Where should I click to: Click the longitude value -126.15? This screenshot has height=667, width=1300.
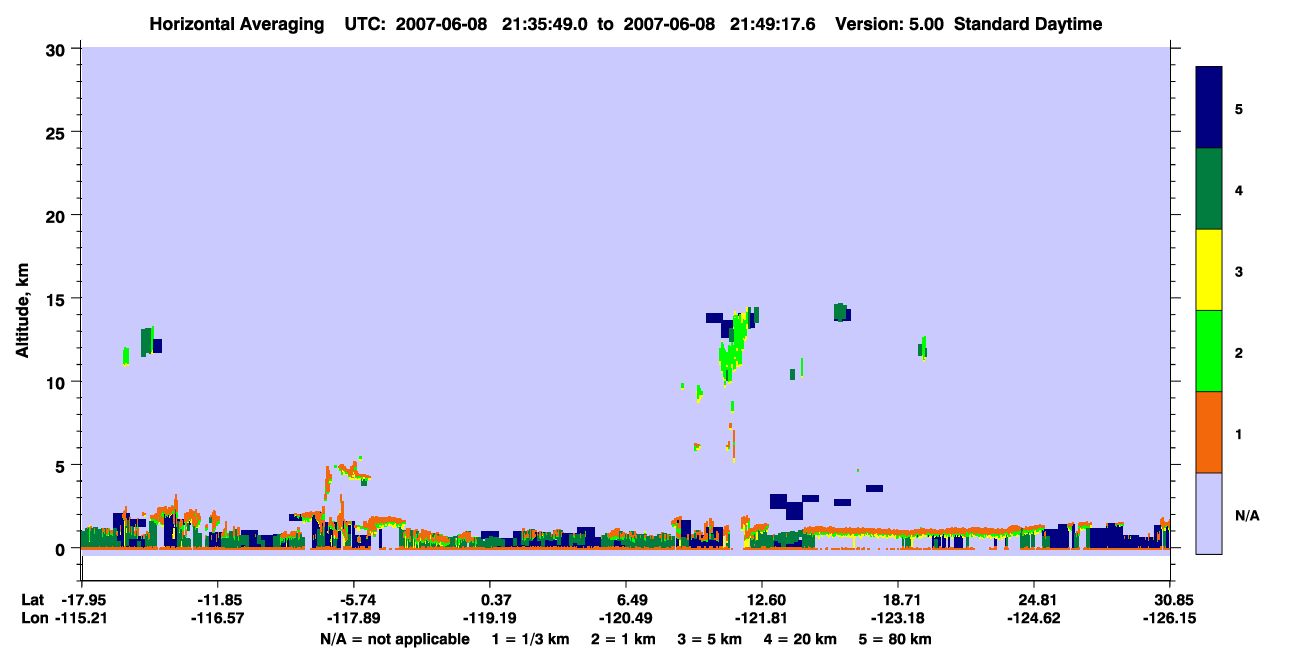click(x=1170, y=619)
